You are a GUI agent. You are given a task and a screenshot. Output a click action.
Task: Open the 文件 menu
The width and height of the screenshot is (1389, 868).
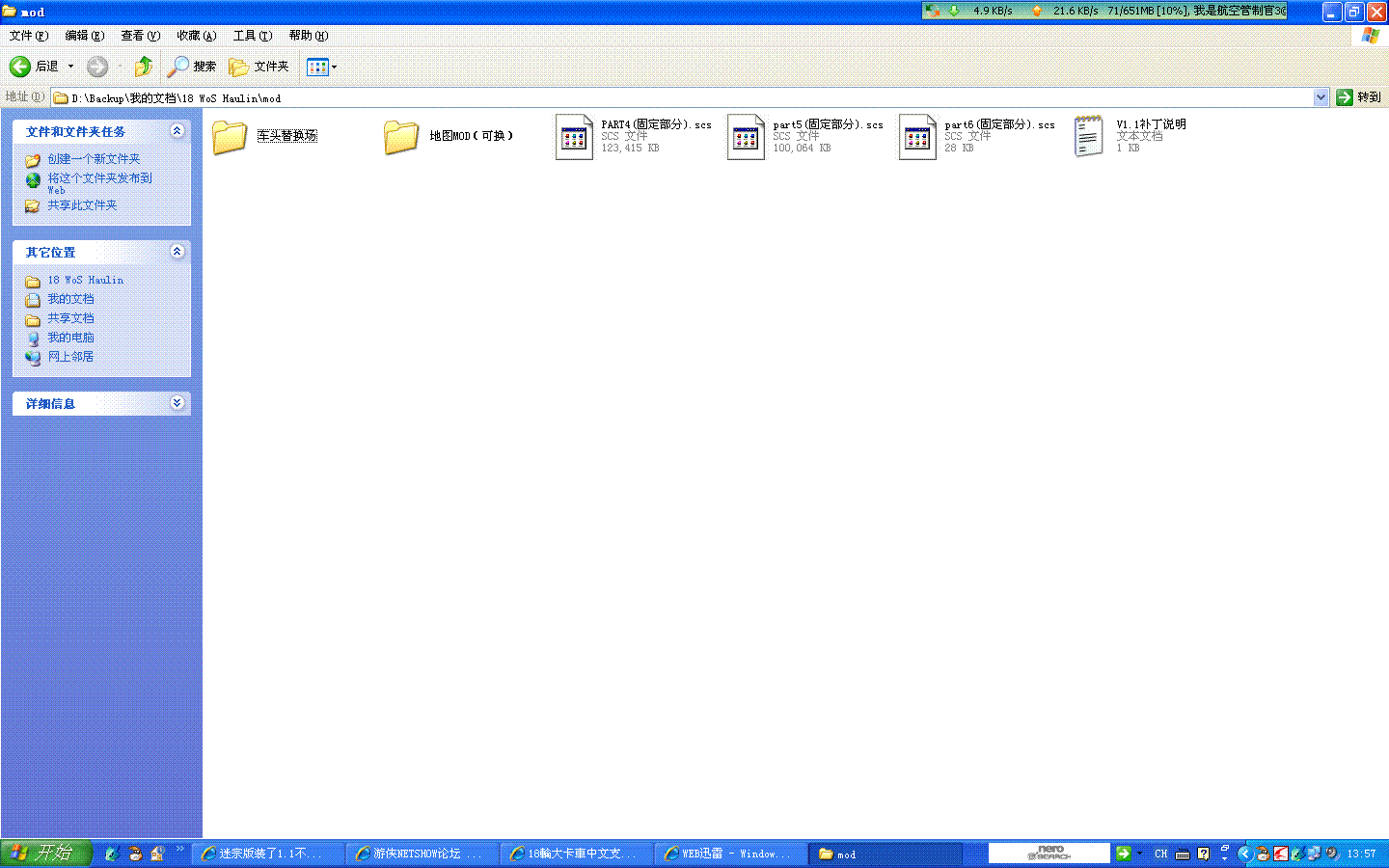pyautogui.click(x=28, y=36)
